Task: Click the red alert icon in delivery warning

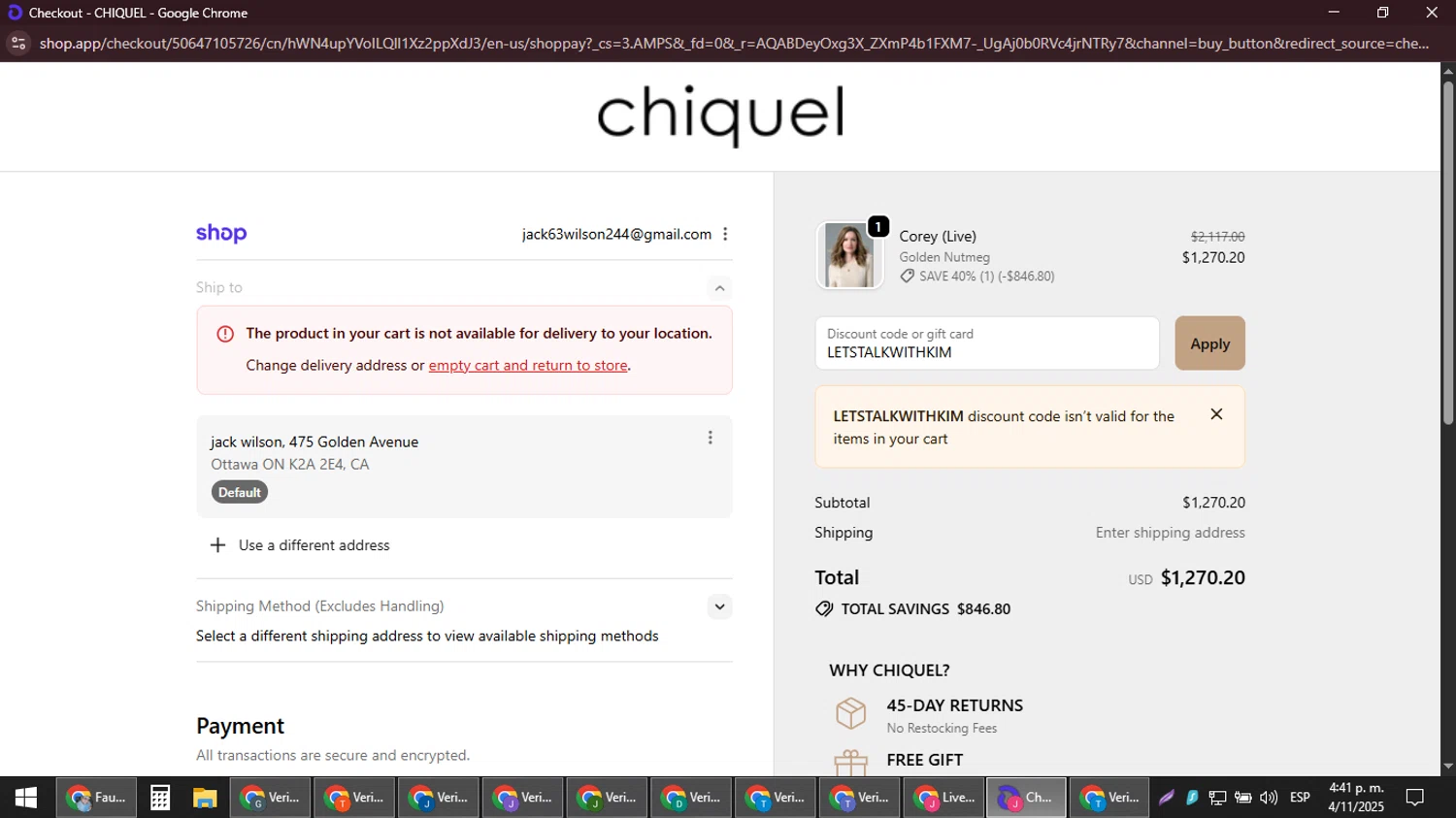Action: tap(225, 334)
